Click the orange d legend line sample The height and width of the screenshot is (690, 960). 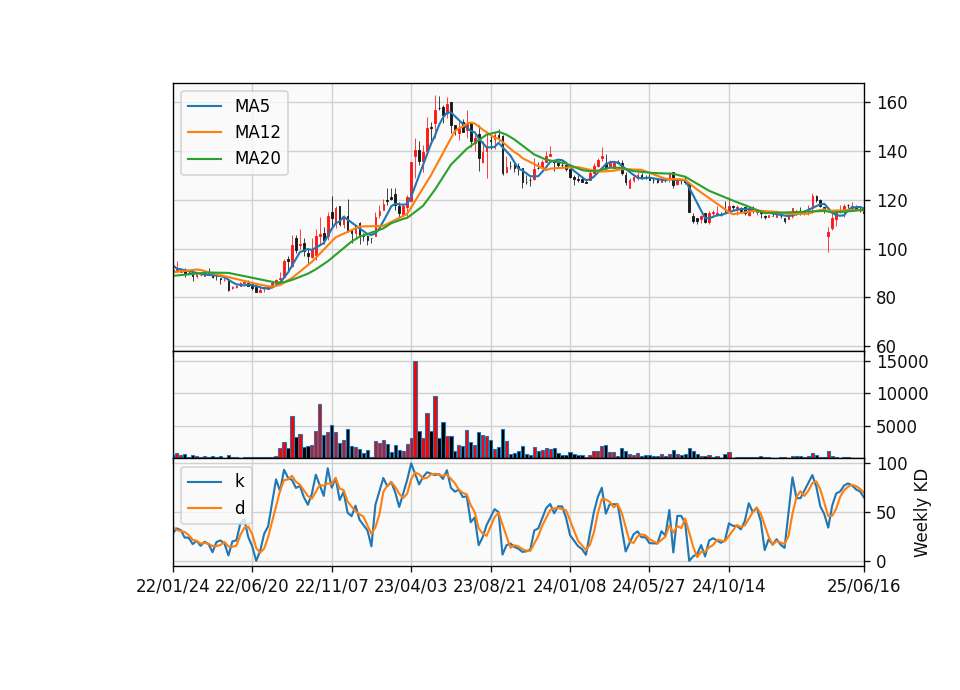tap(204, 508)
